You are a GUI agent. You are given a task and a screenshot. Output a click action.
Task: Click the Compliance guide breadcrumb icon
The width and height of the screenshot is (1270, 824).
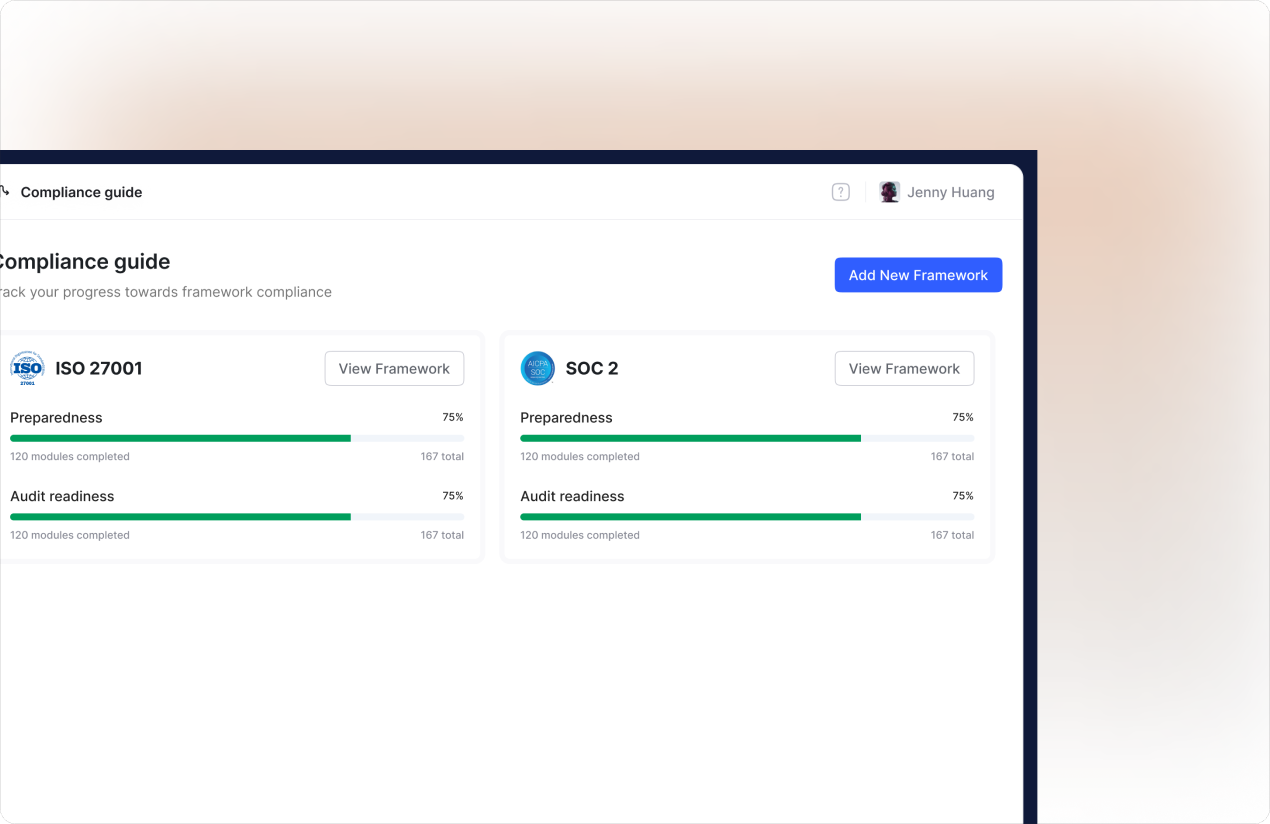4,192
